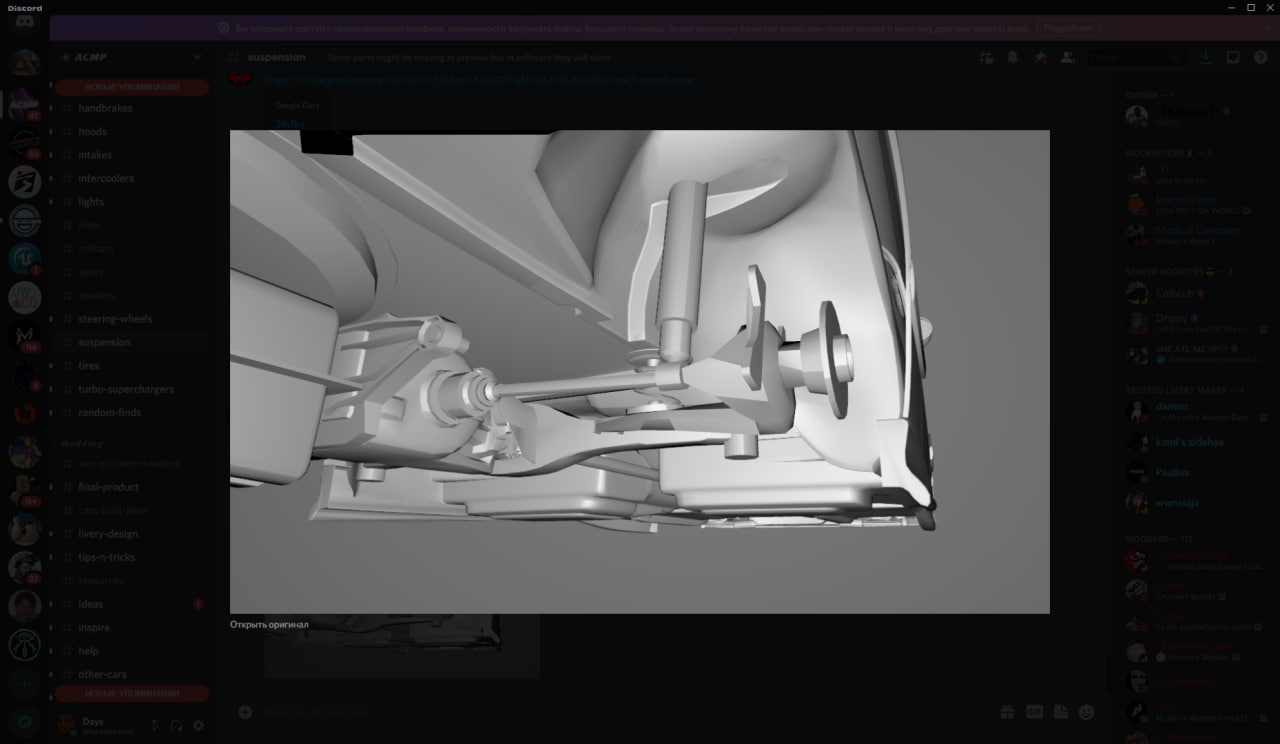Open the 'Открыть оригинал' link
1280x744 pixels.
(x=269, y=625)
